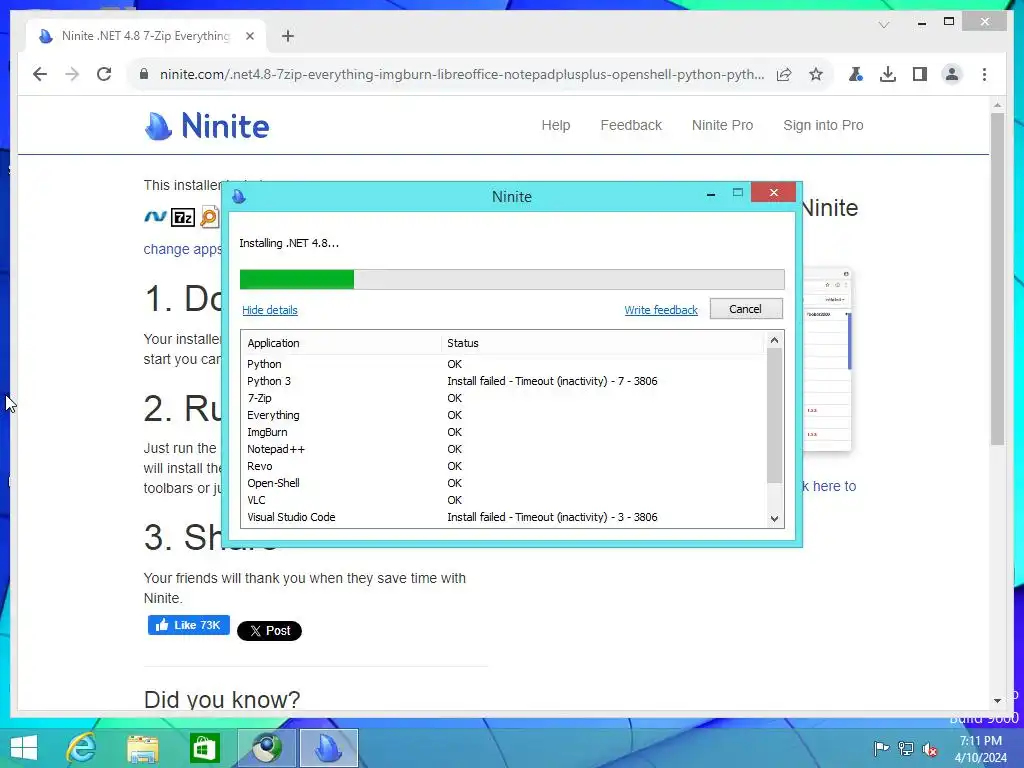Open Chrome downloads icon
The width and height of the screenshot is (1024, 768).
pos(888,74)
